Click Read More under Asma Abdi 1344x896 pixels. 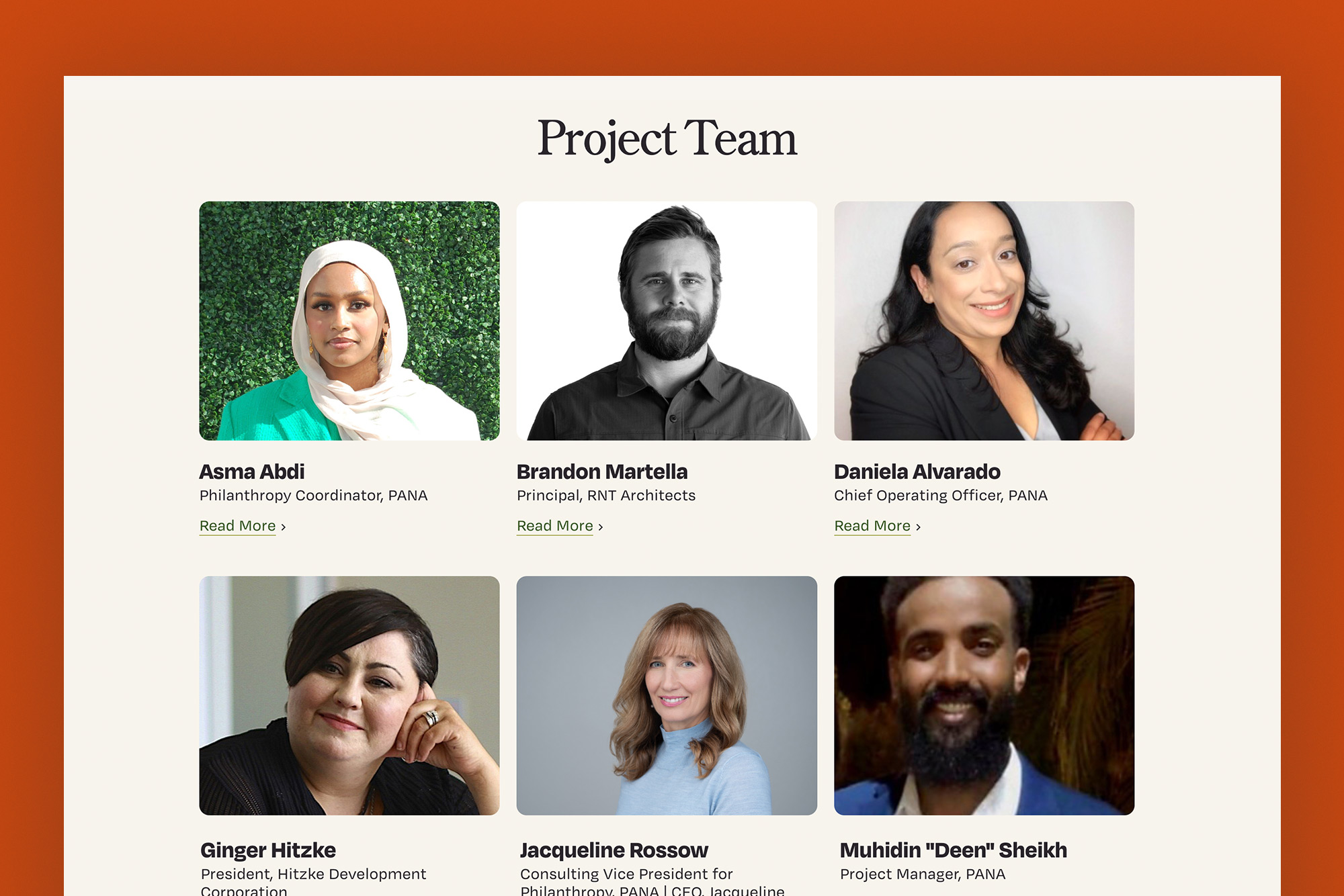(x=237, y=526)
